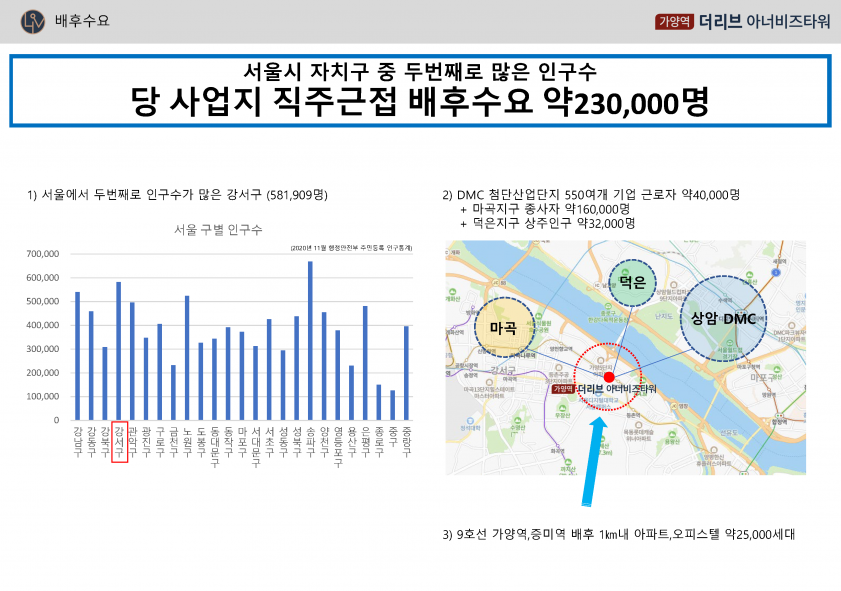Click the 은평구 x-axis label

pyautogui.click(x=365, y=441)
